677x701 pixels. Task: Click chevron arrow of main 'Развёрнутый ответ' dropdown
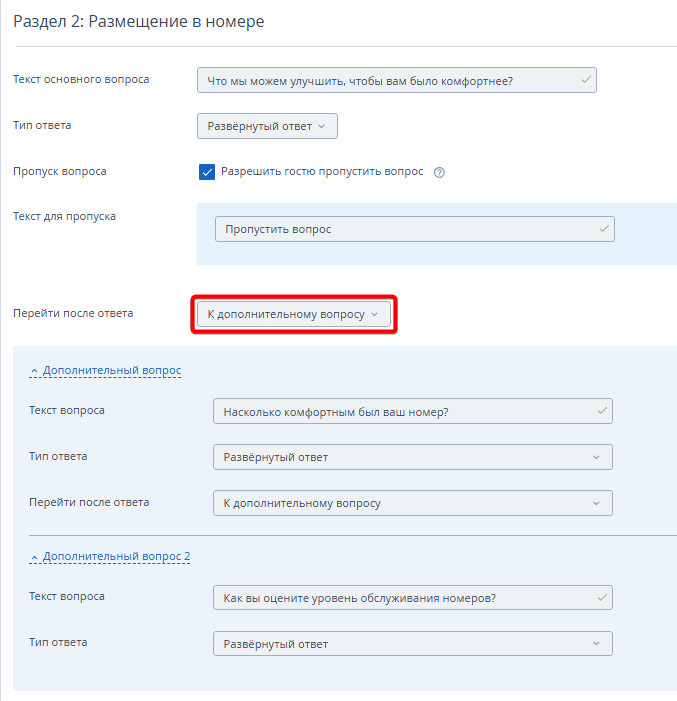[322, 126]
